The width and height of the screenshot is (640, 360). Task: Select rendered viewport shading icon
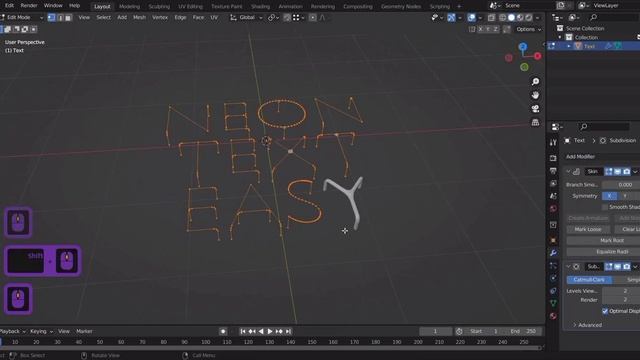coord(529,18)
